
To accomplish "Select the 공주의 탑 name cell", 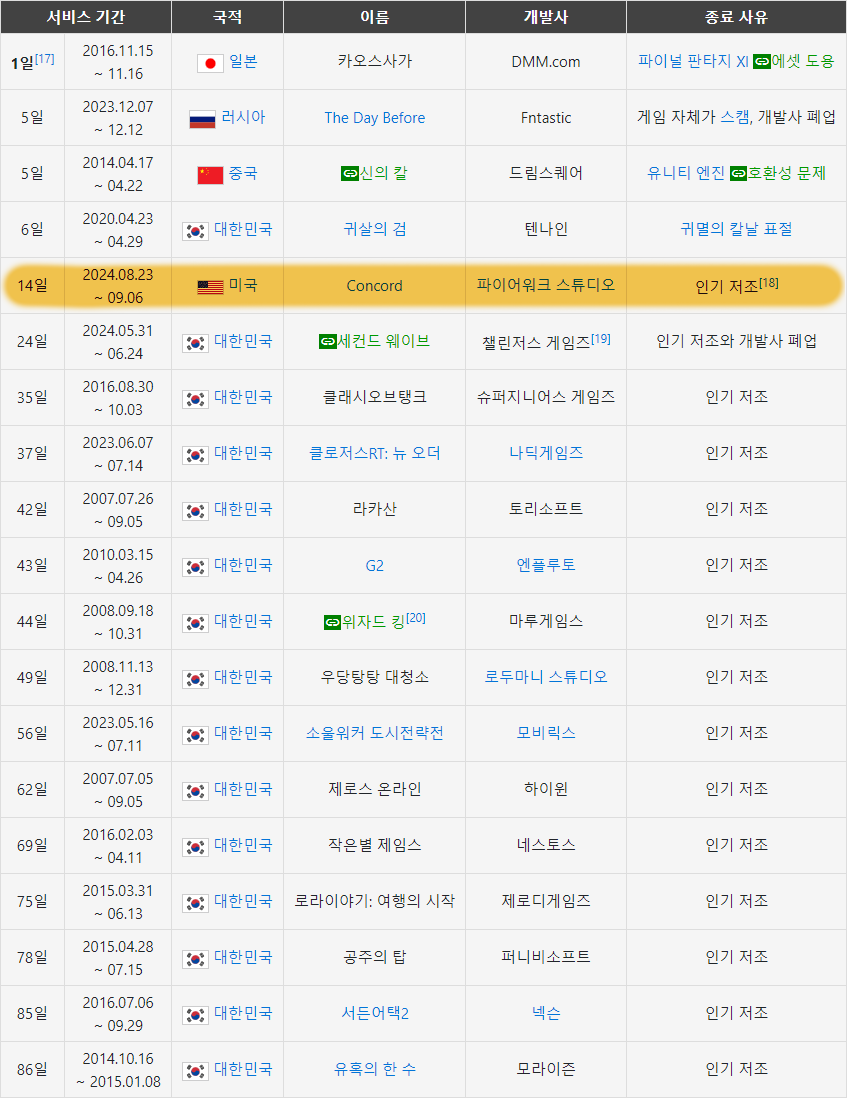I will (374, 958).
